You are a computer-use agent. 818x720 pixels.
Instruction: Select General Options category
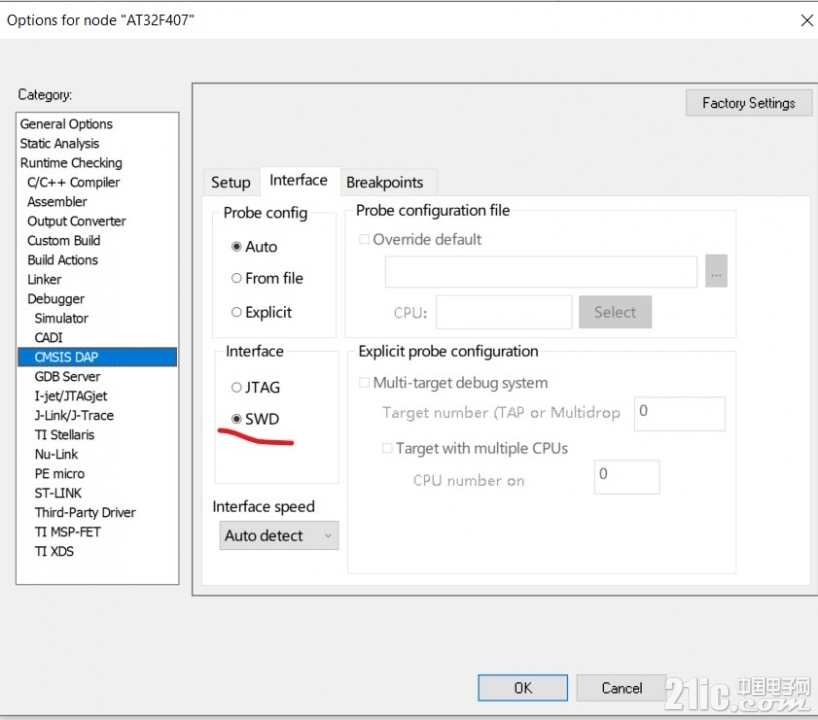[66, 124]
